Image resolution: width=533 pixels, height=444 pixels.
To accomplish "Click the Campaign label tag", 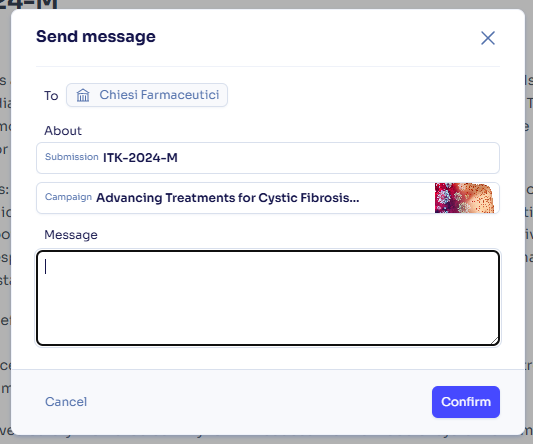I will tap(68, 197).
